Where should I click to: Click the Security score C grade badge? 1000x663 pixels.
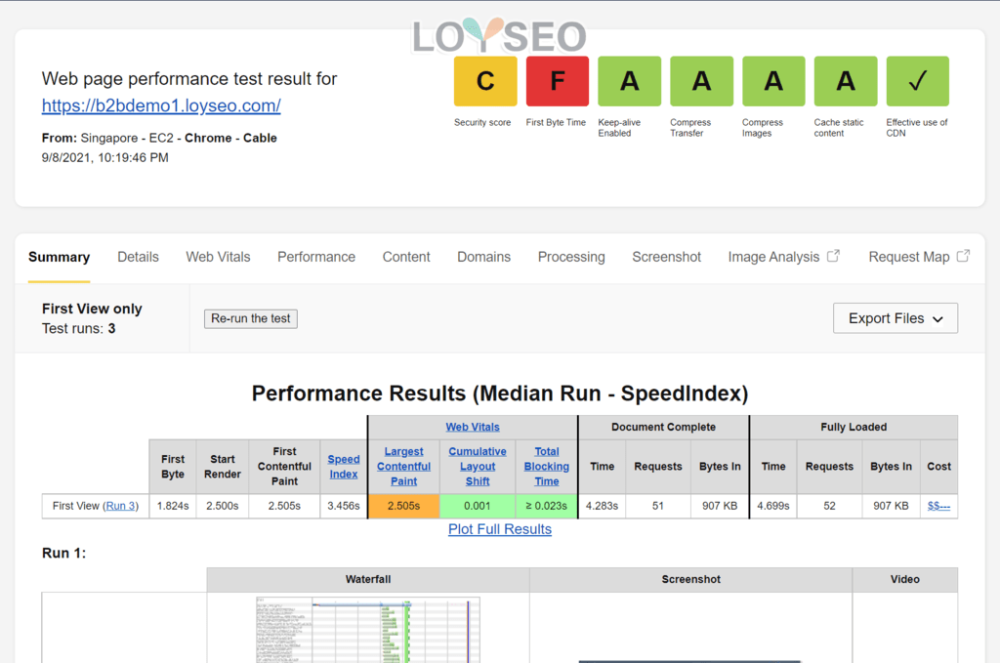[x=485, y=81]
